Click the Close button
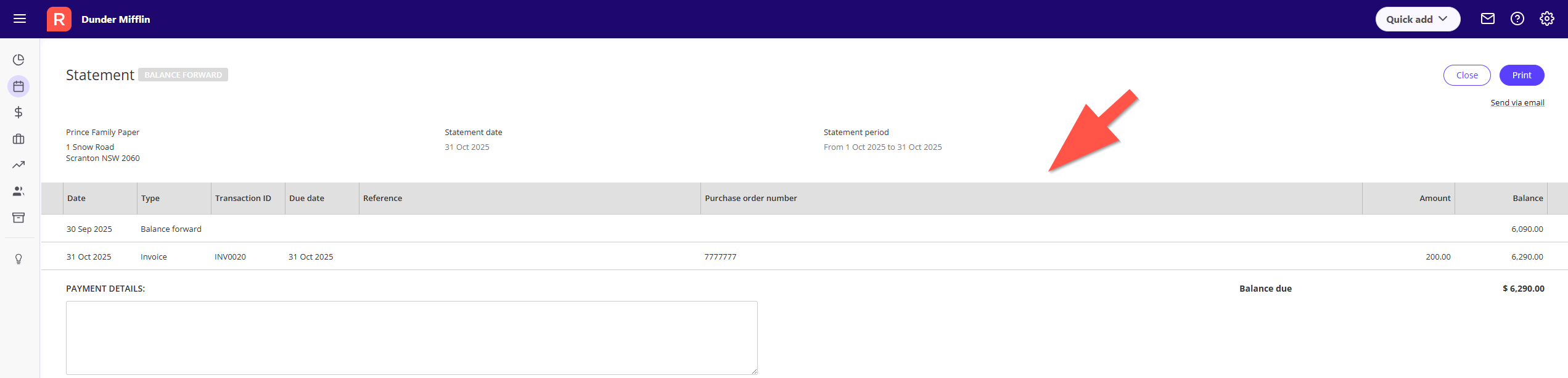Image resolution: width=1568 pixels, height=378 pixels. click(1467, 75)
